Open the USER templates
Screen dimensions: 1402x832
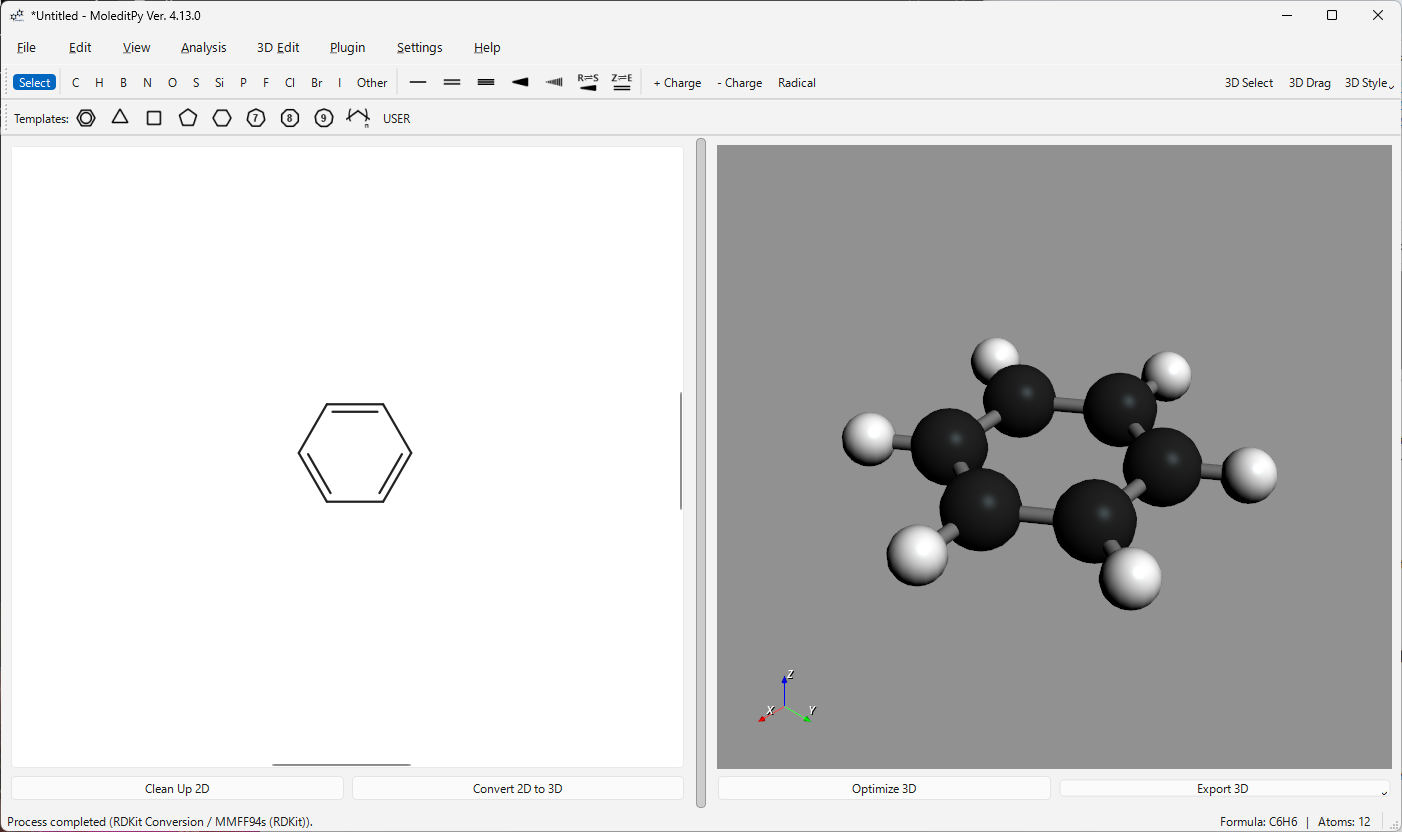[397, 118]
